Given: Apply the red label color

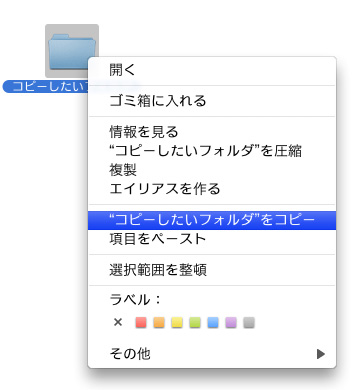Looking at the screenshot, I should point(141,322).
